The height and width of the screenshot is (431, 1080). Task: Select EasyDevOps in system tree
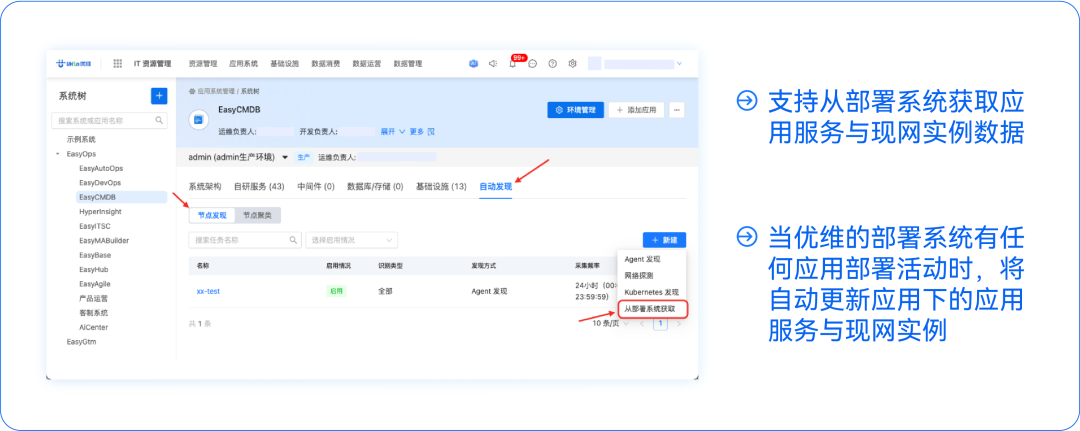pyautogui.click(x=100, y=182)
